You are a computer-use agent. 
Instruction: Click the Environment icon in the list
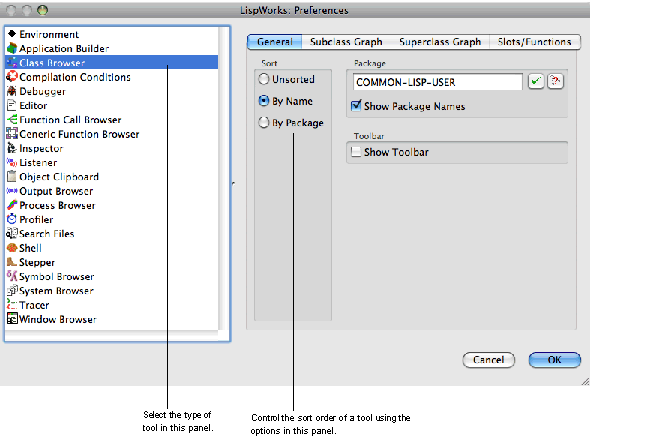point(12,34)
